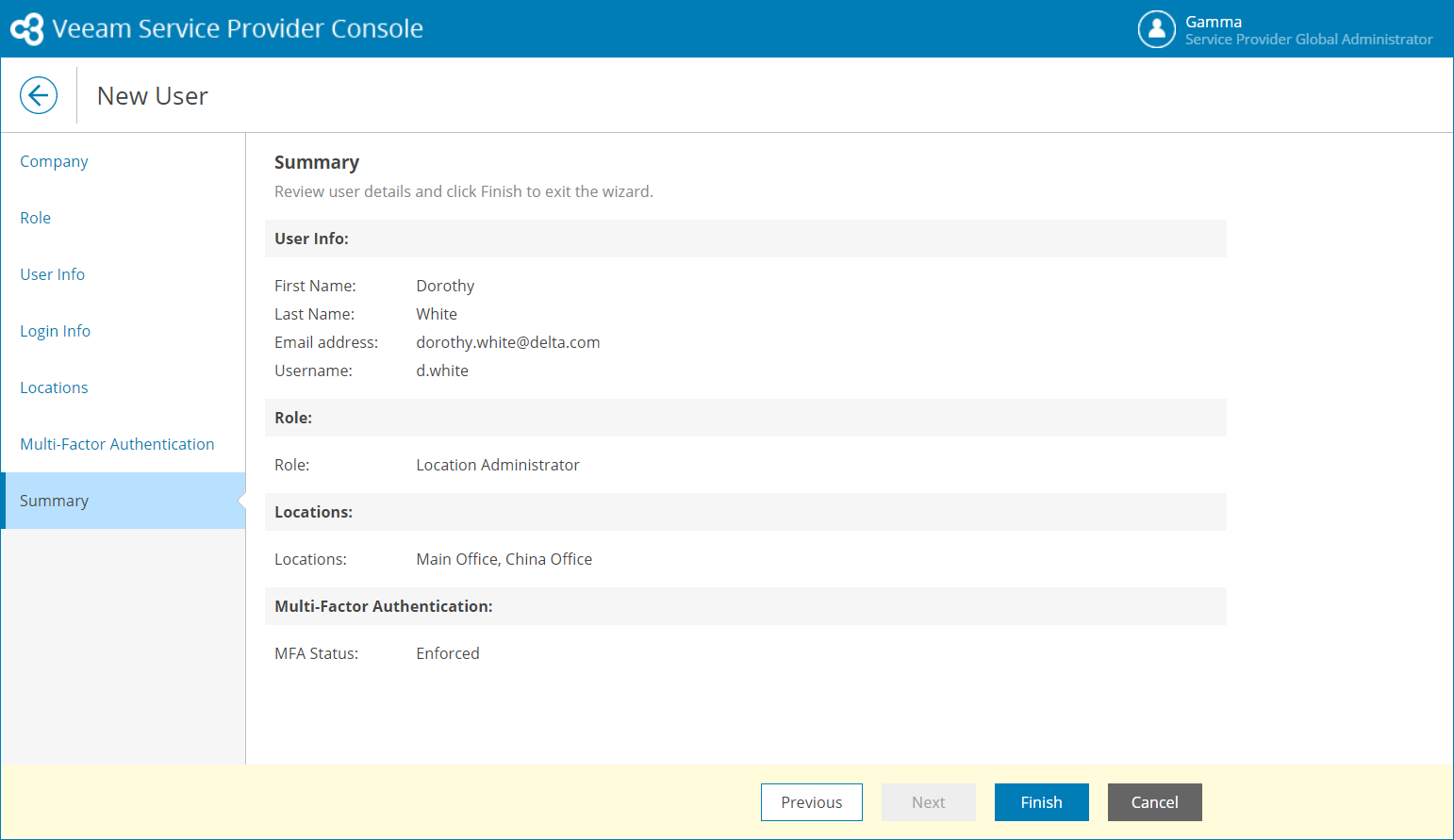Click the MFA Status label
1454x840 pixels.
click(x=317, y=653)
